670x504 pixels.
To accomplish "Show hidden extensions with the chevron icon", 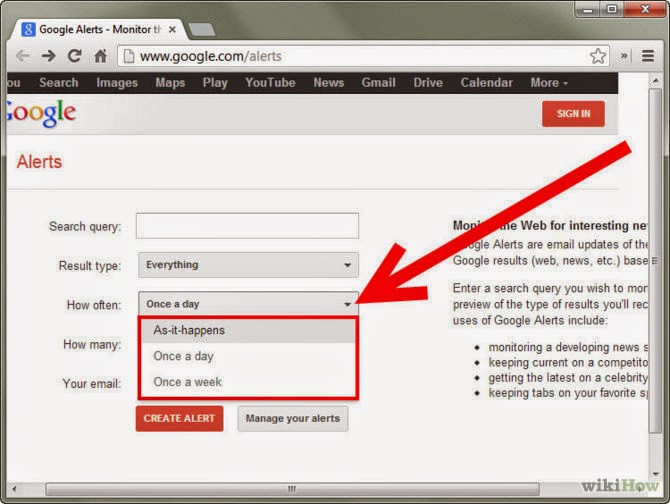I will tap(624, 56).
